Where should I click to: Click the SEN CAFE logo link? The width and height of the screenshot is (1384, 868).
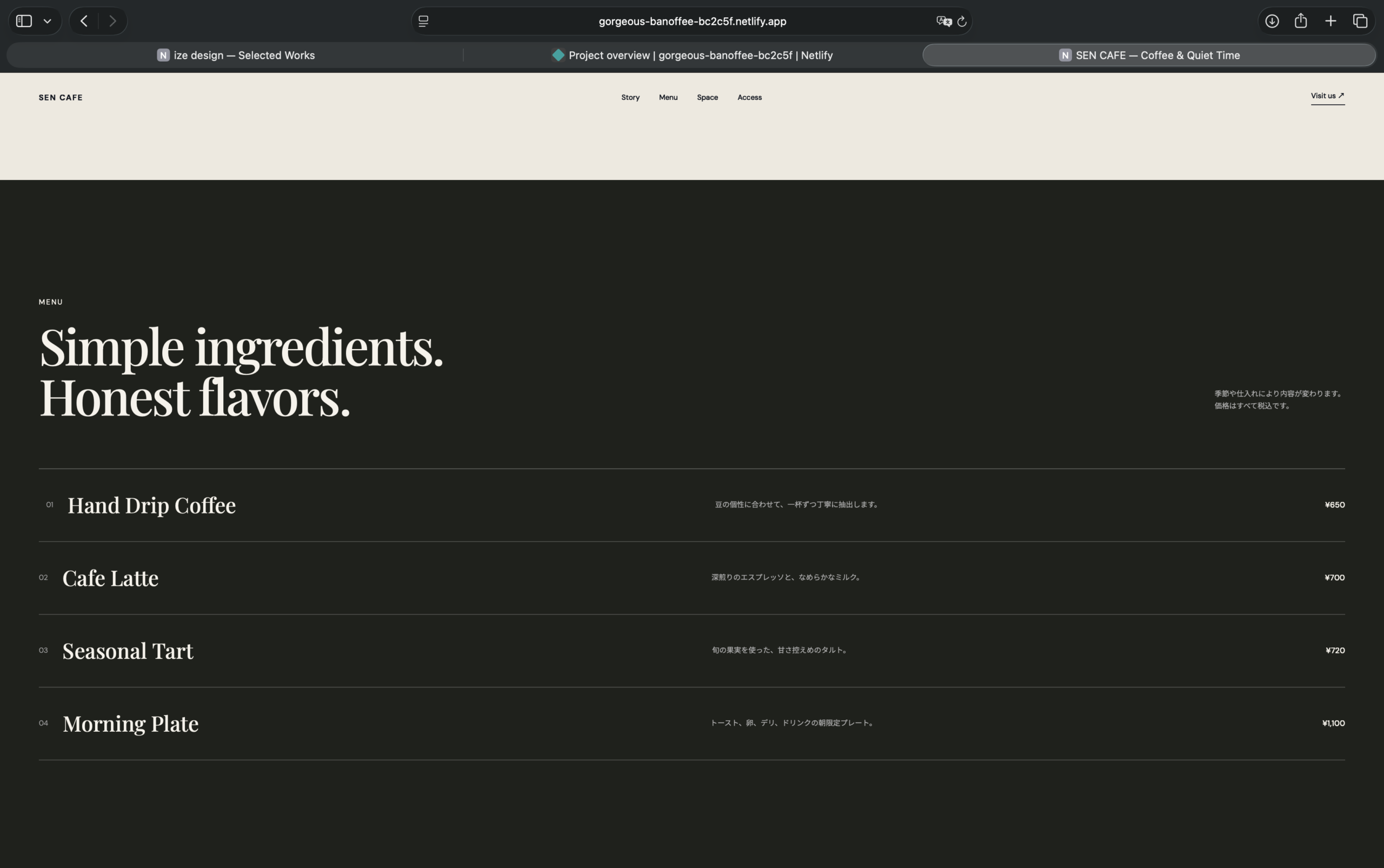click(61, 98)
